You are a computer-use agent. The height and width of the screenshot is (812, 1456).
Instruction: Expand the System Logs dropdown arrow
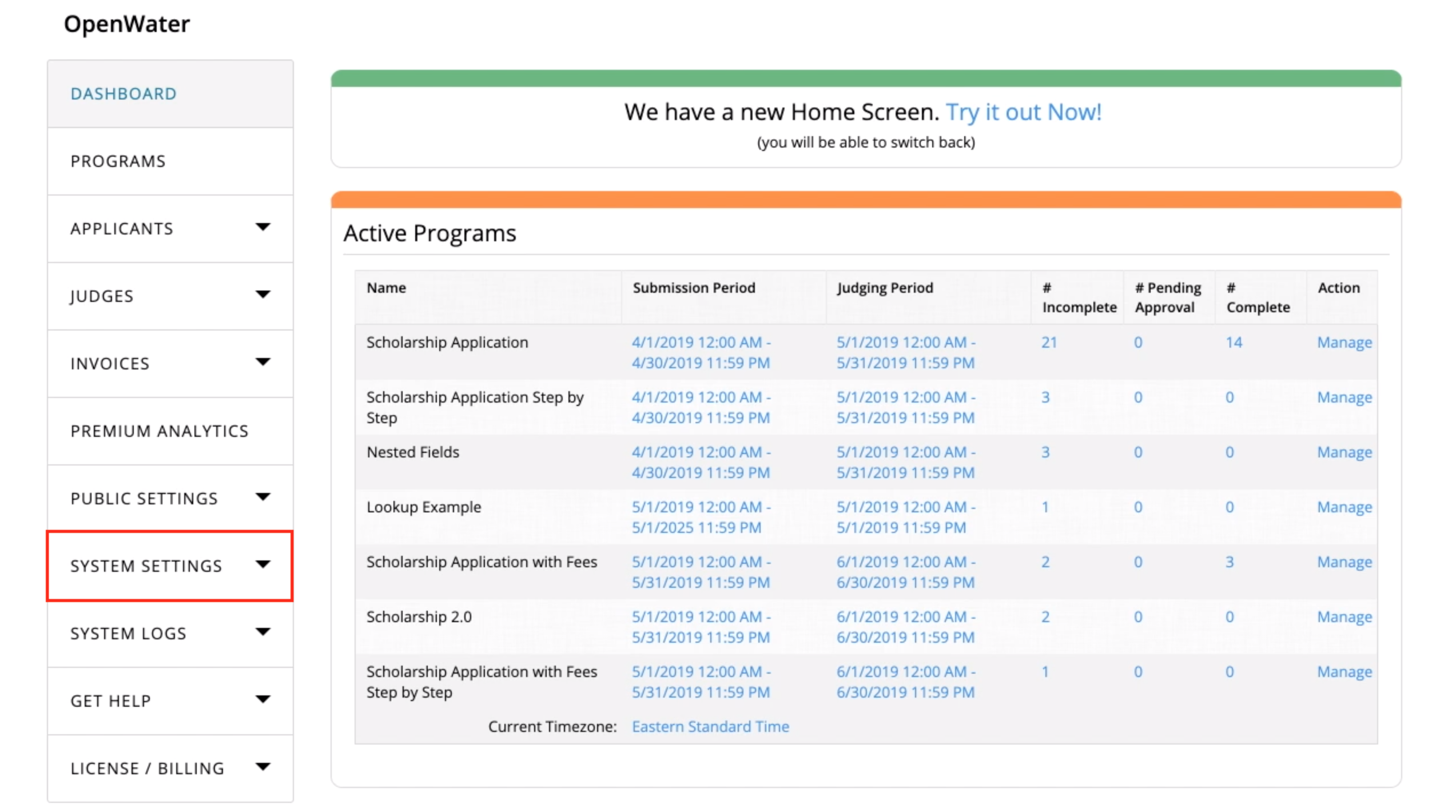263,632
